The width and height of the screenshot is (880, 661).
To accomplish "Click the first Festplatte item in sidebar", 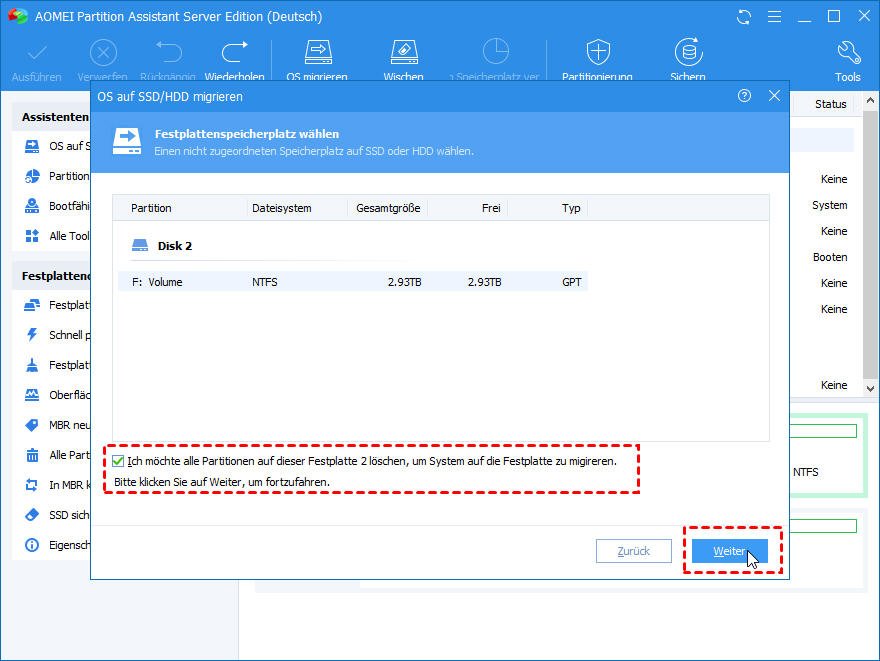I will click(57, 305).
